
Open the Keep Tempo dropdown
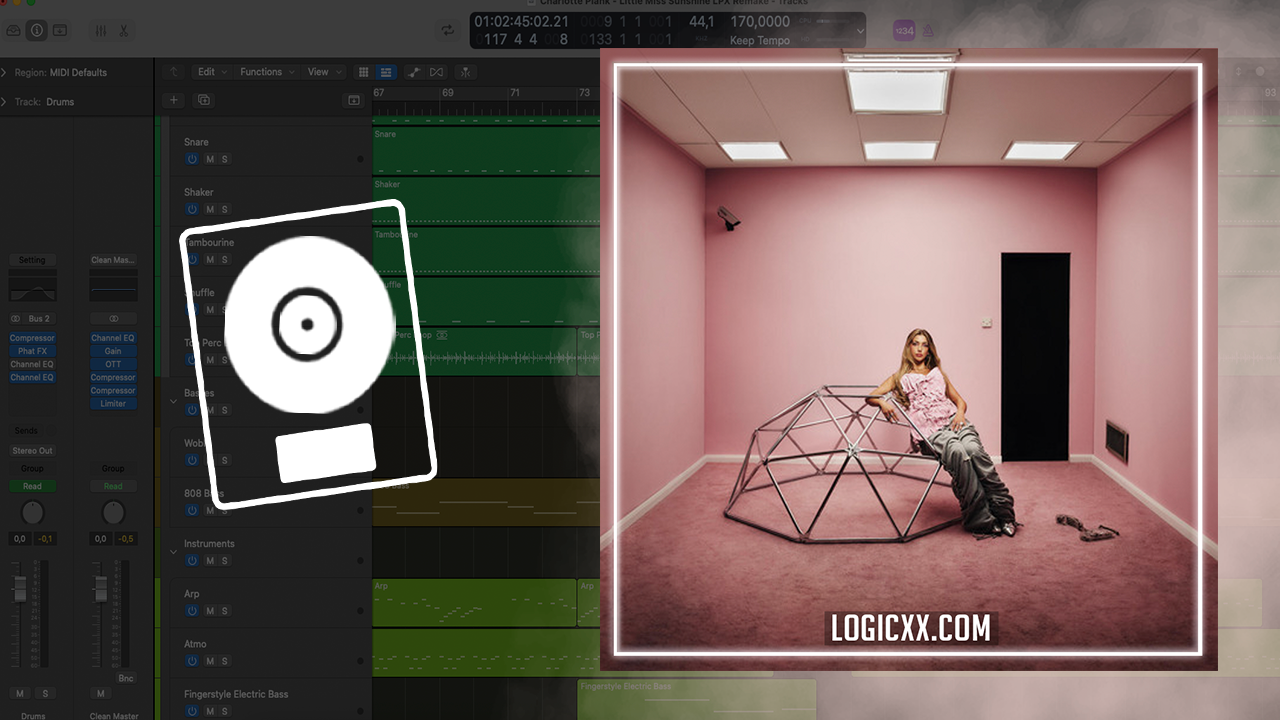(x=760, y=40)
